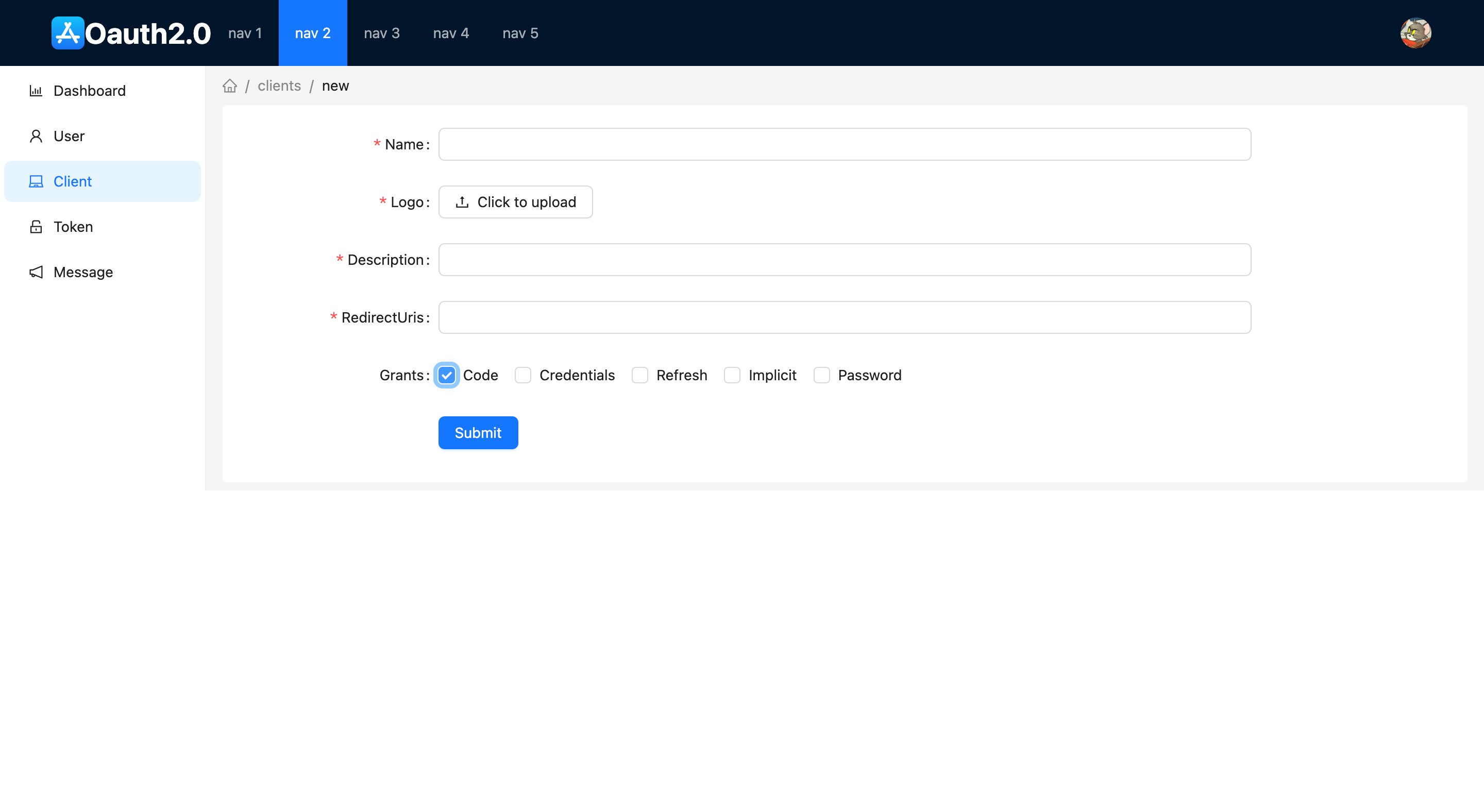Viewport: 1484px width, 812px height.
Task: Enable the Password grant checkbox
Action: (821, 375)
